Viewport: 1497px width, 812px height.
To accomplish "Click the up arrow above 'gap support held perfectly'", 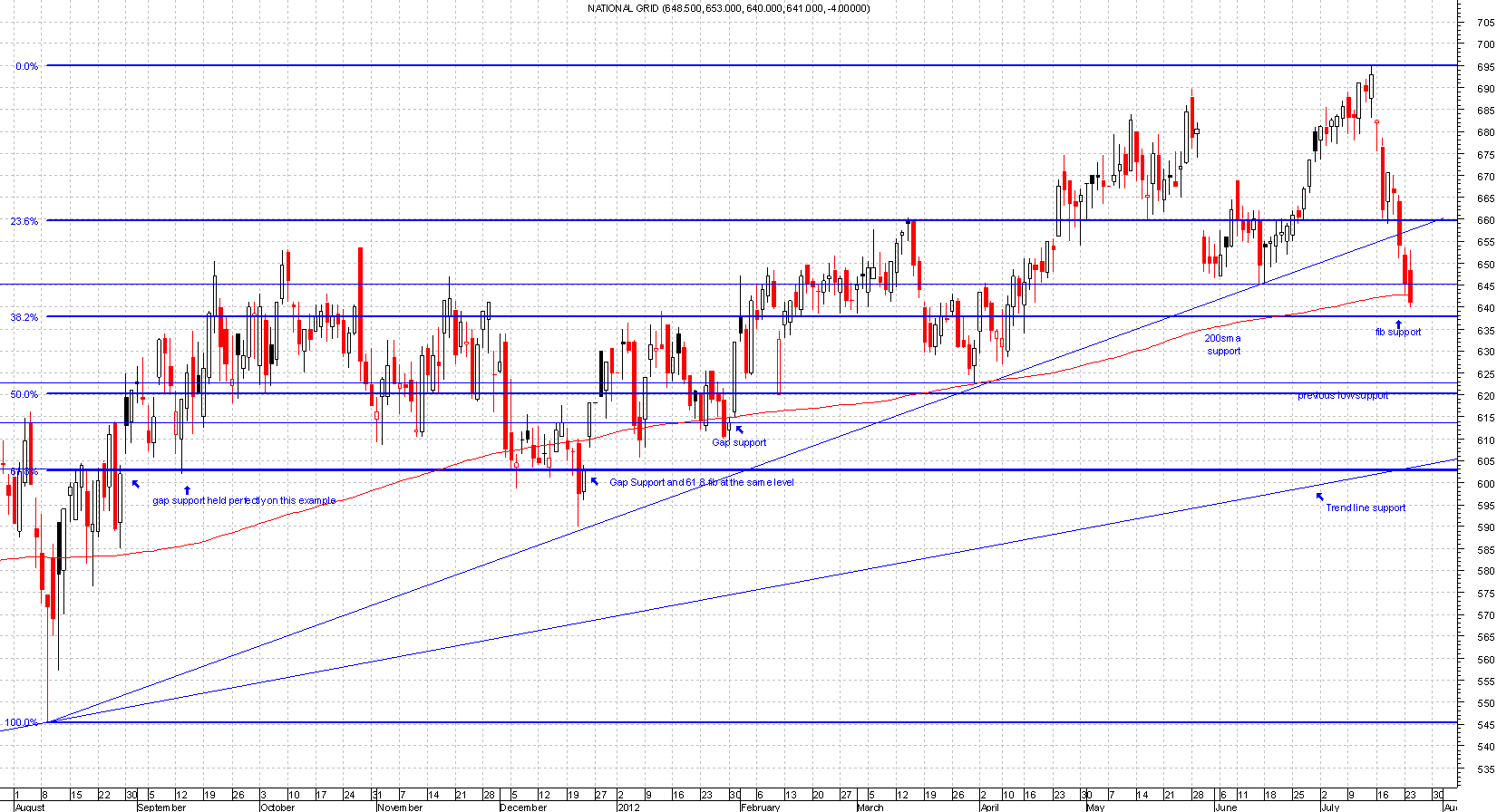I will click(188, 490).
